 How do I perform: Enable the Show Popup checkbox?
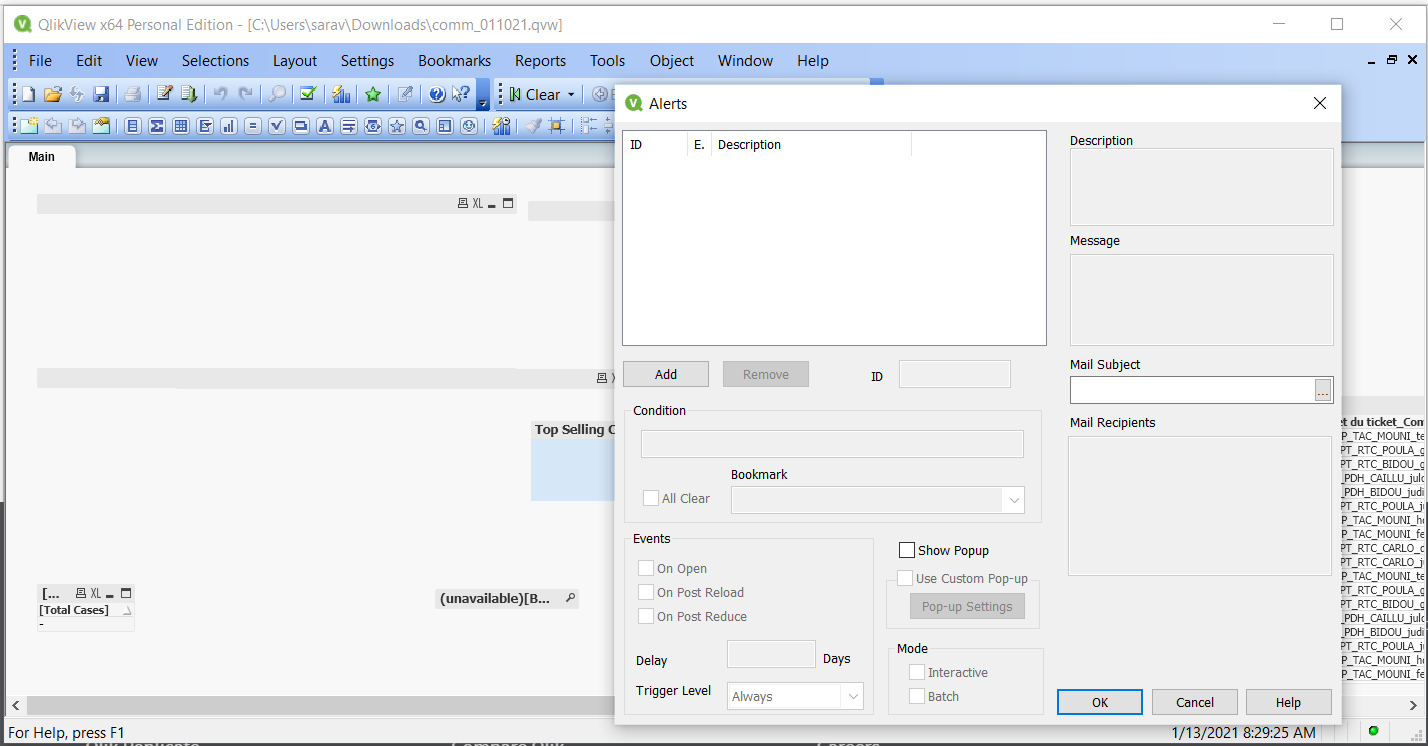[x=907, y=550]
